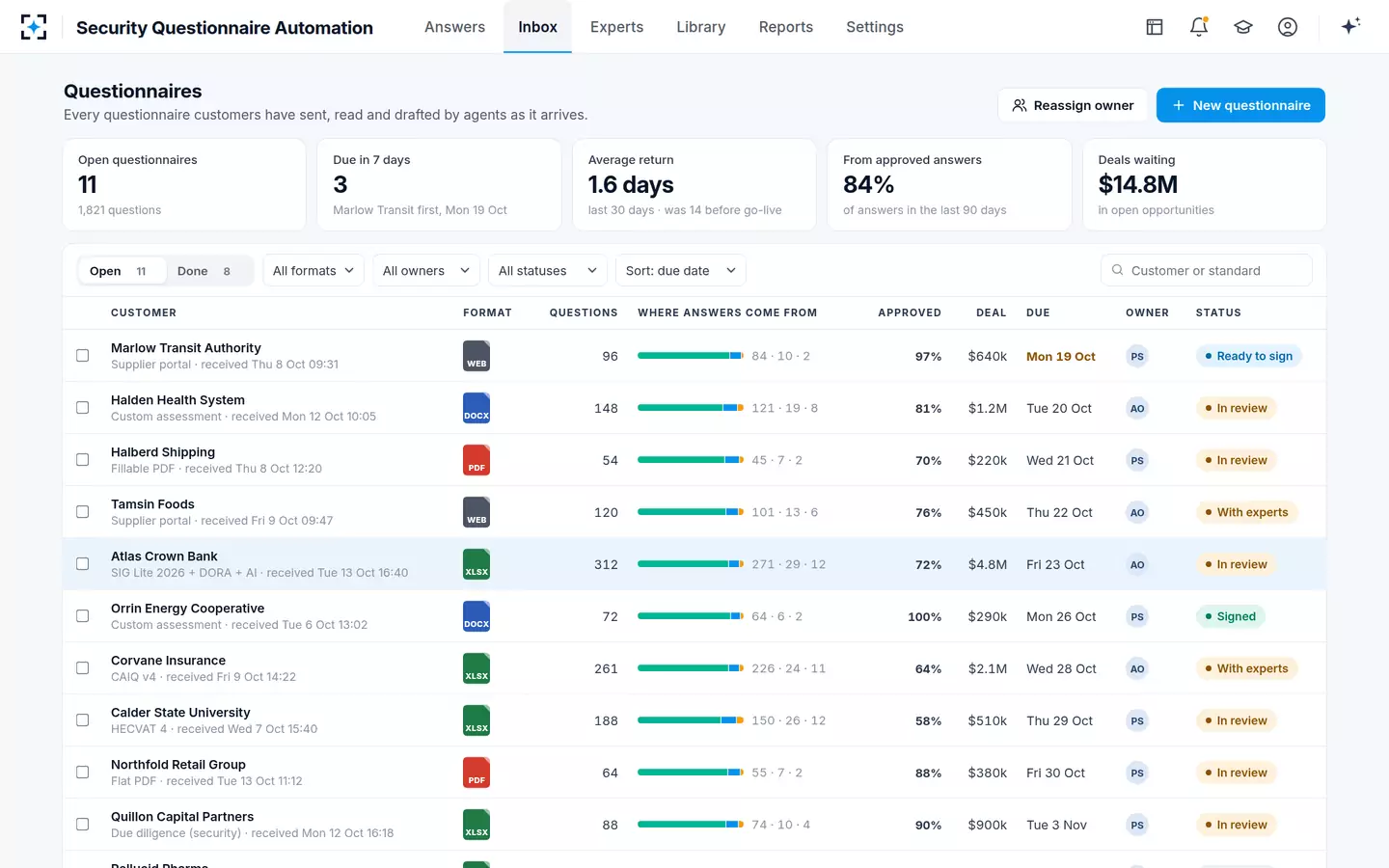Click the answer source bar for Corvane Insurance
This screenshot has height=868, width=1389.
(x=691, y=668)
